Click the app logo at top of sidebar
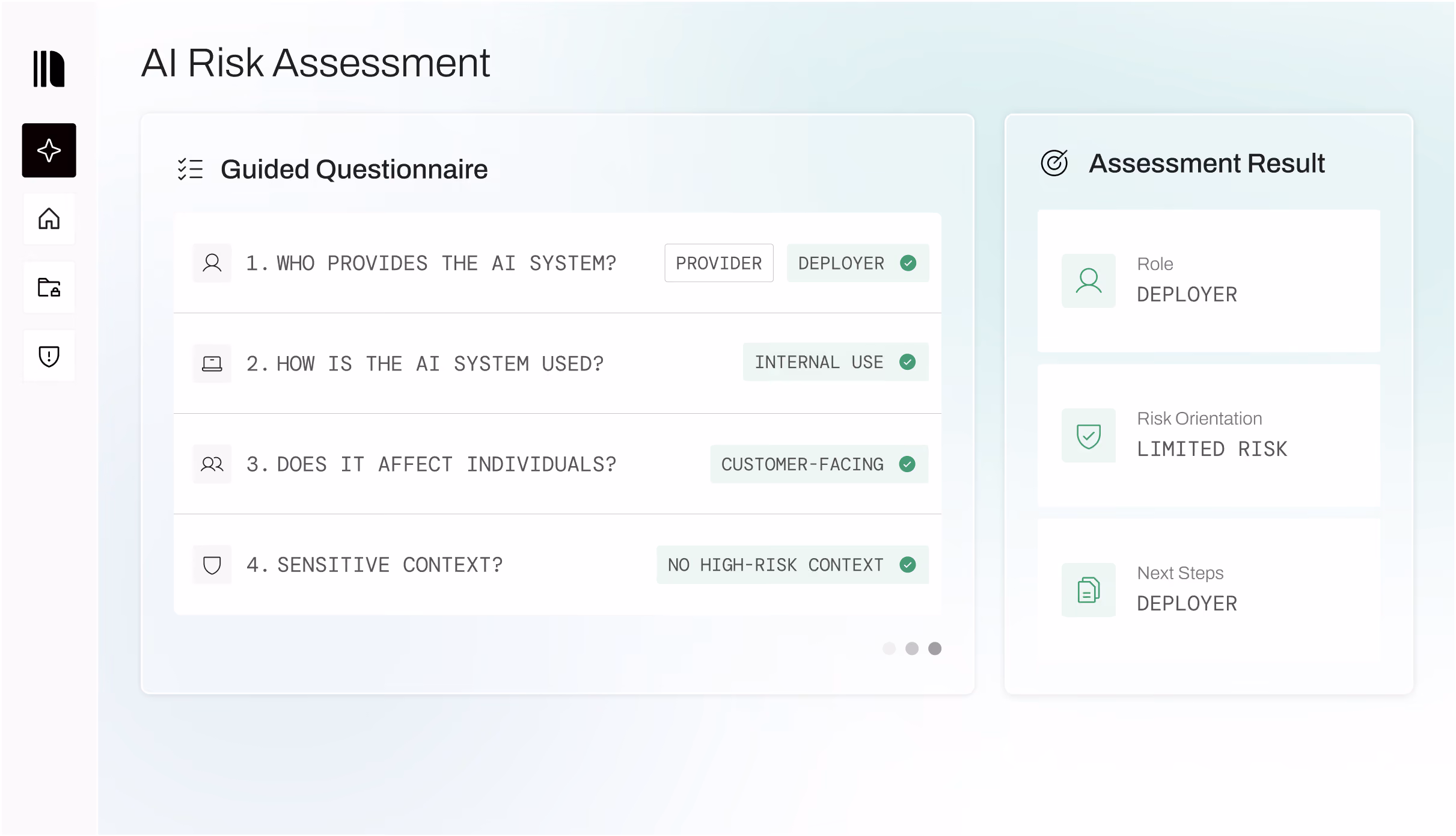Screen dimensions: 1456x836 (49, 69)
